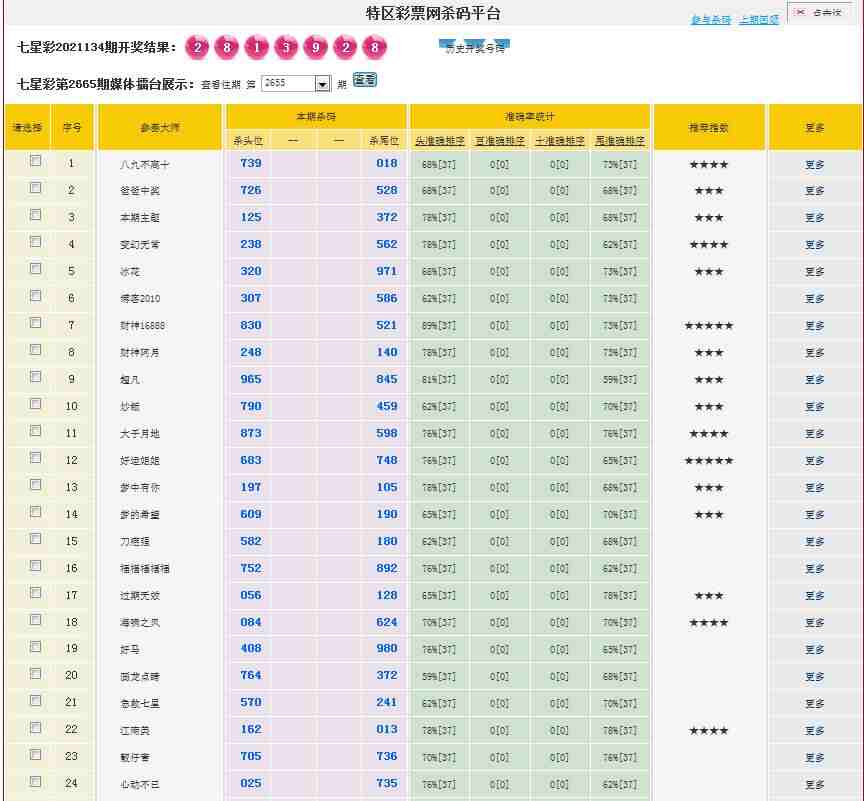The width and height of the screenshot is (864, 801).
Task: Click the three-star rating for 超凡
Action: click(x=708, y=380)
